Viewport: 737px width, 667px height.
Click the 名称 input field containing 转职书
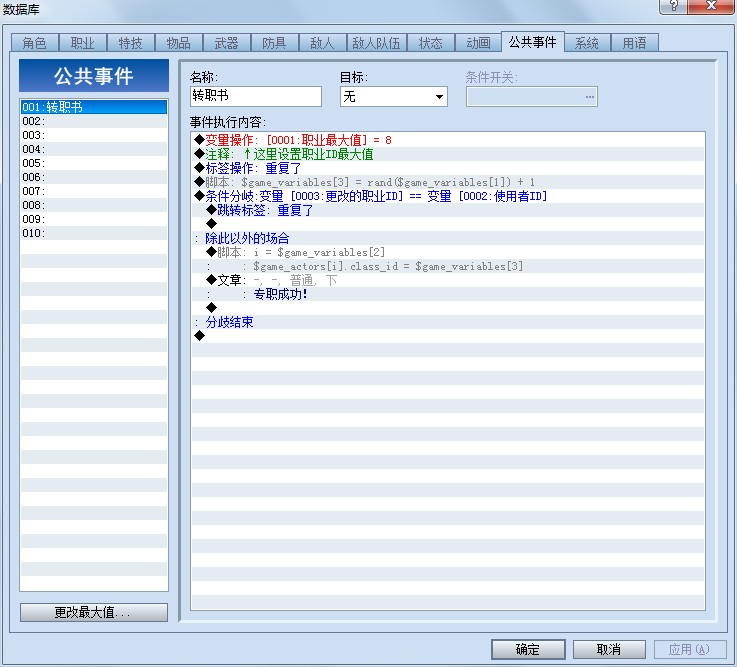[256, 96]
